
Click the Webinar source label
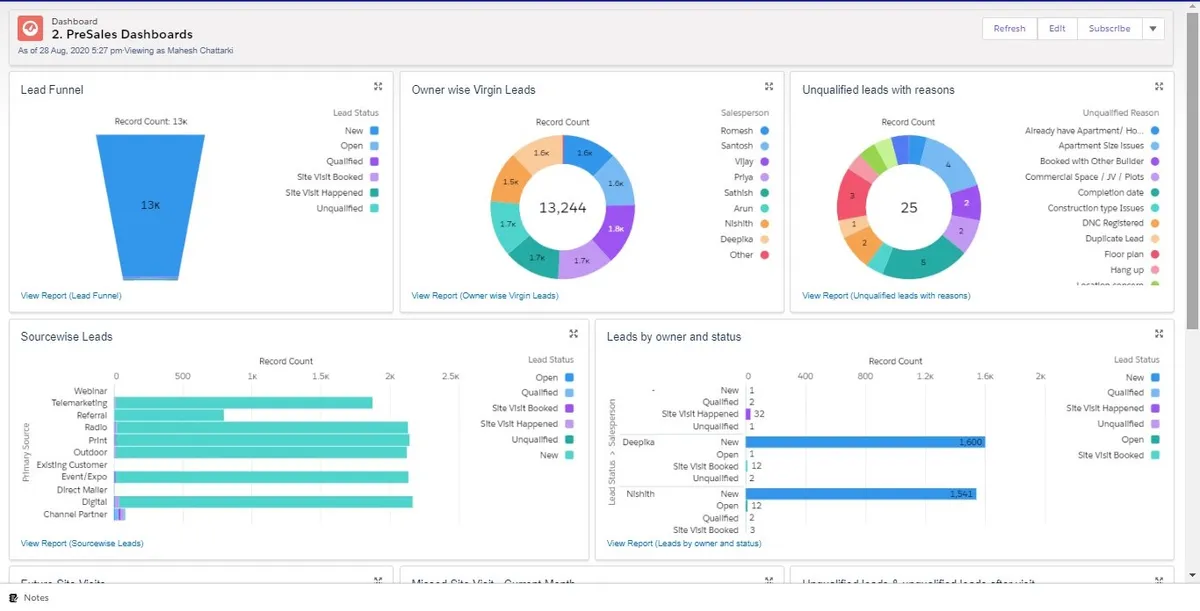click(x=90, y=390)
